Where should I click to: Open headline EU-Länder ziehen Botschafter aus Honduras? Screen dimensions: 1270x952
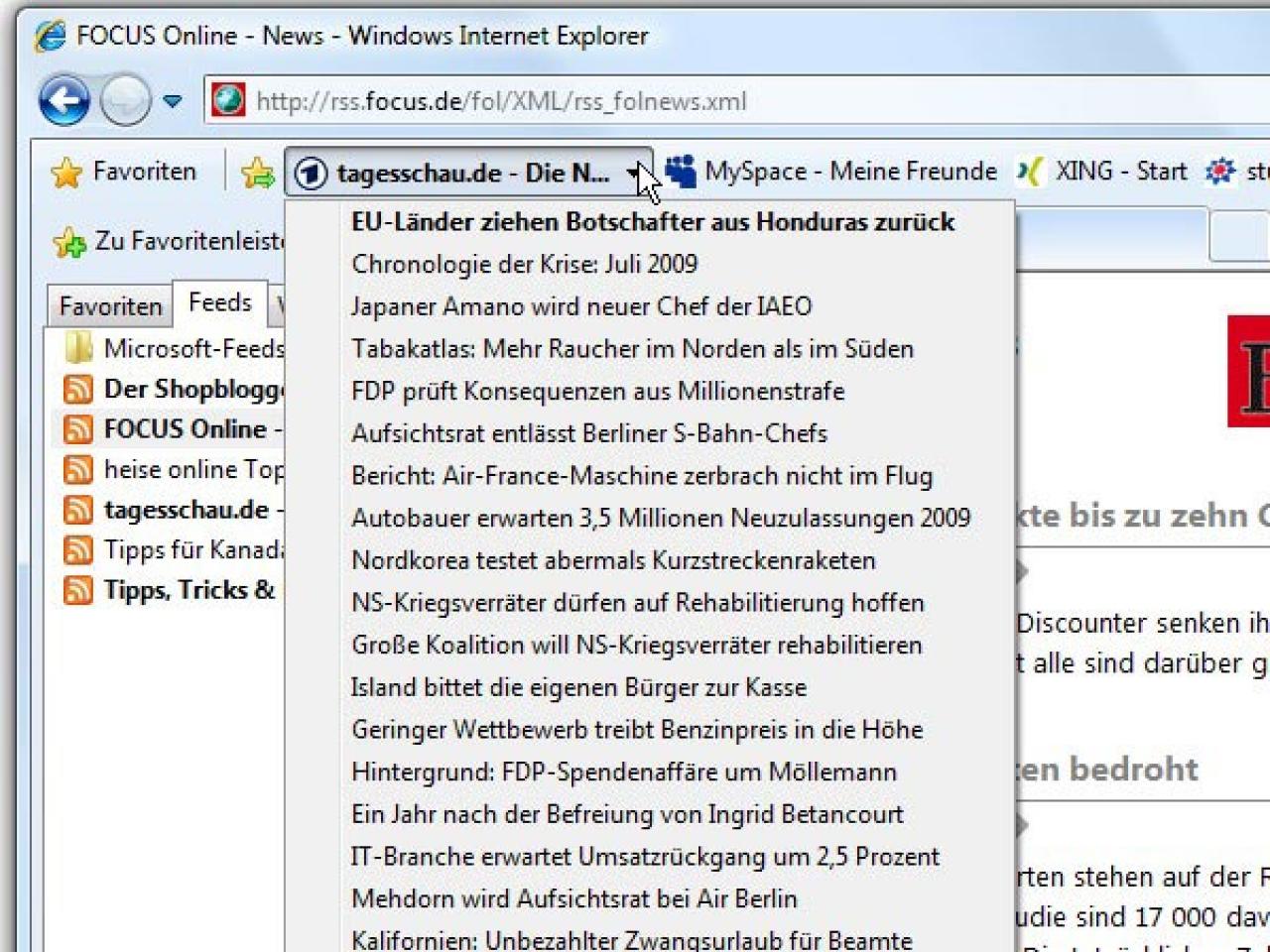pyautogui.click(x=652, y=222)
